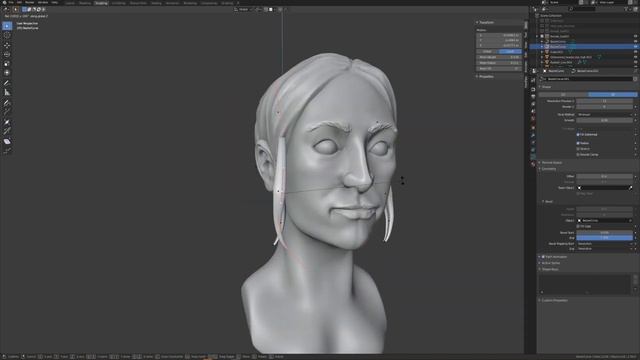Viewport: 640px width, 360px height.
Task: Click the Bevel Object field BezierCircle
Action: (x=604, y=220)
